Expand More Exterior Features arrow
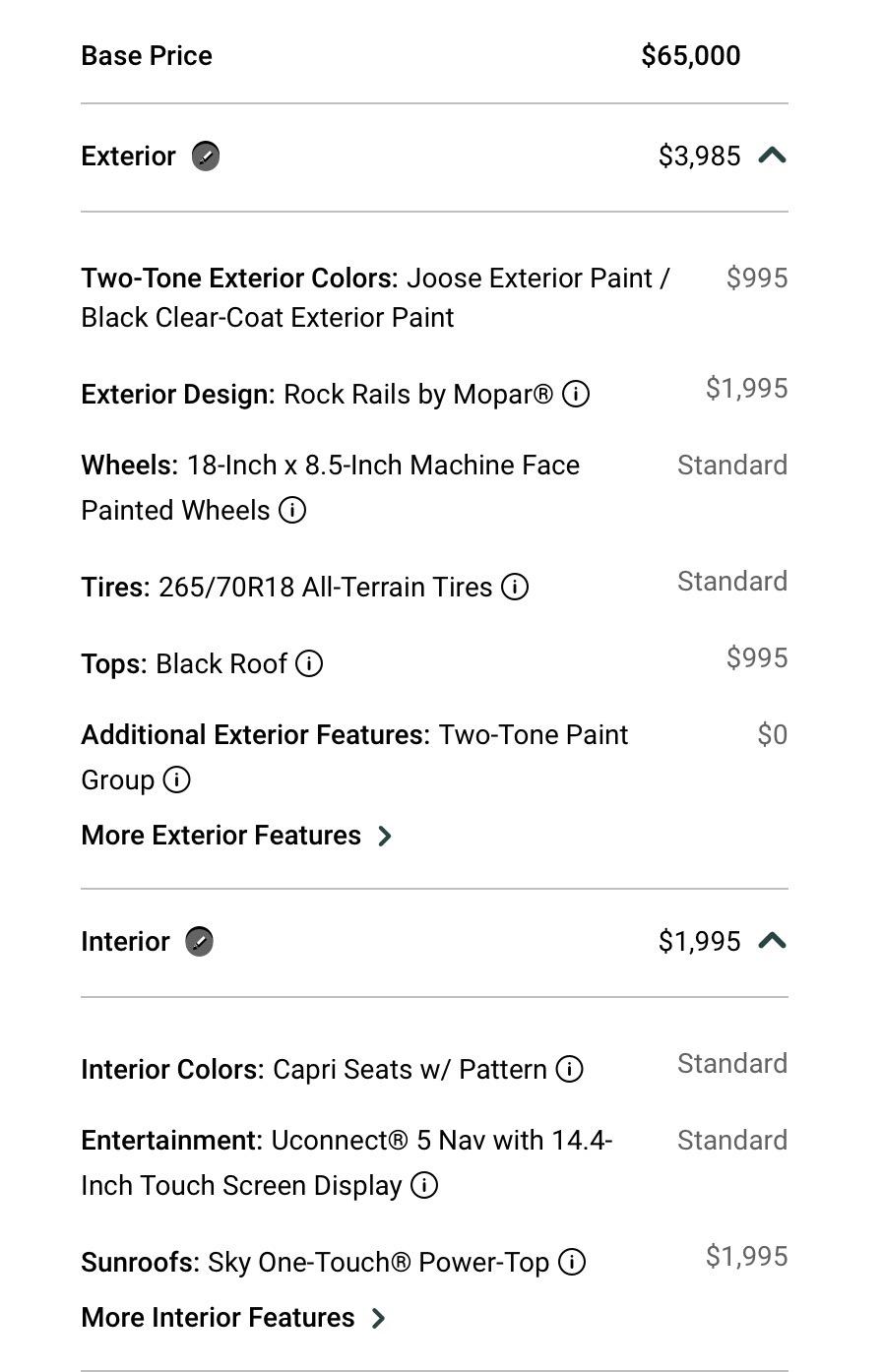The height and width of the screenshot is (1372, 883). 385,837
